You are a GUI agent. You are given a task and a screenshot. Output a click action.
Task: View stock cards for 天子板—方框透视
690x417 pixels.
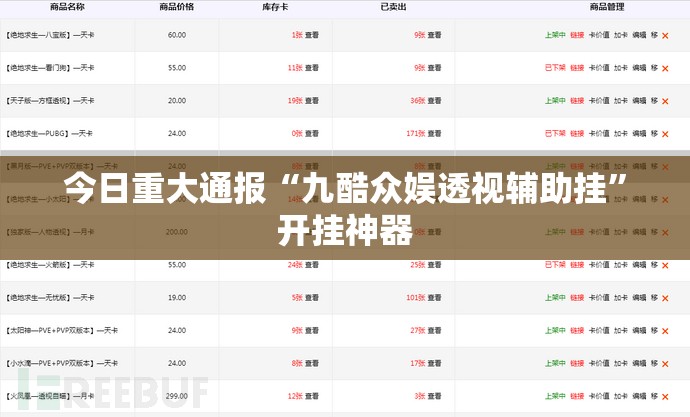click(311, 101)
